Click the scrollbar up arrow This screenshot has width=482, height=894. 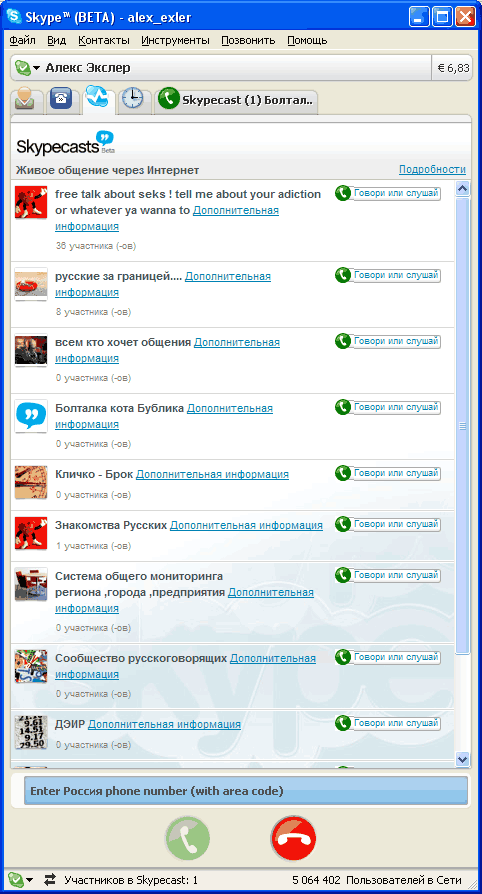[x=463, y=188]
